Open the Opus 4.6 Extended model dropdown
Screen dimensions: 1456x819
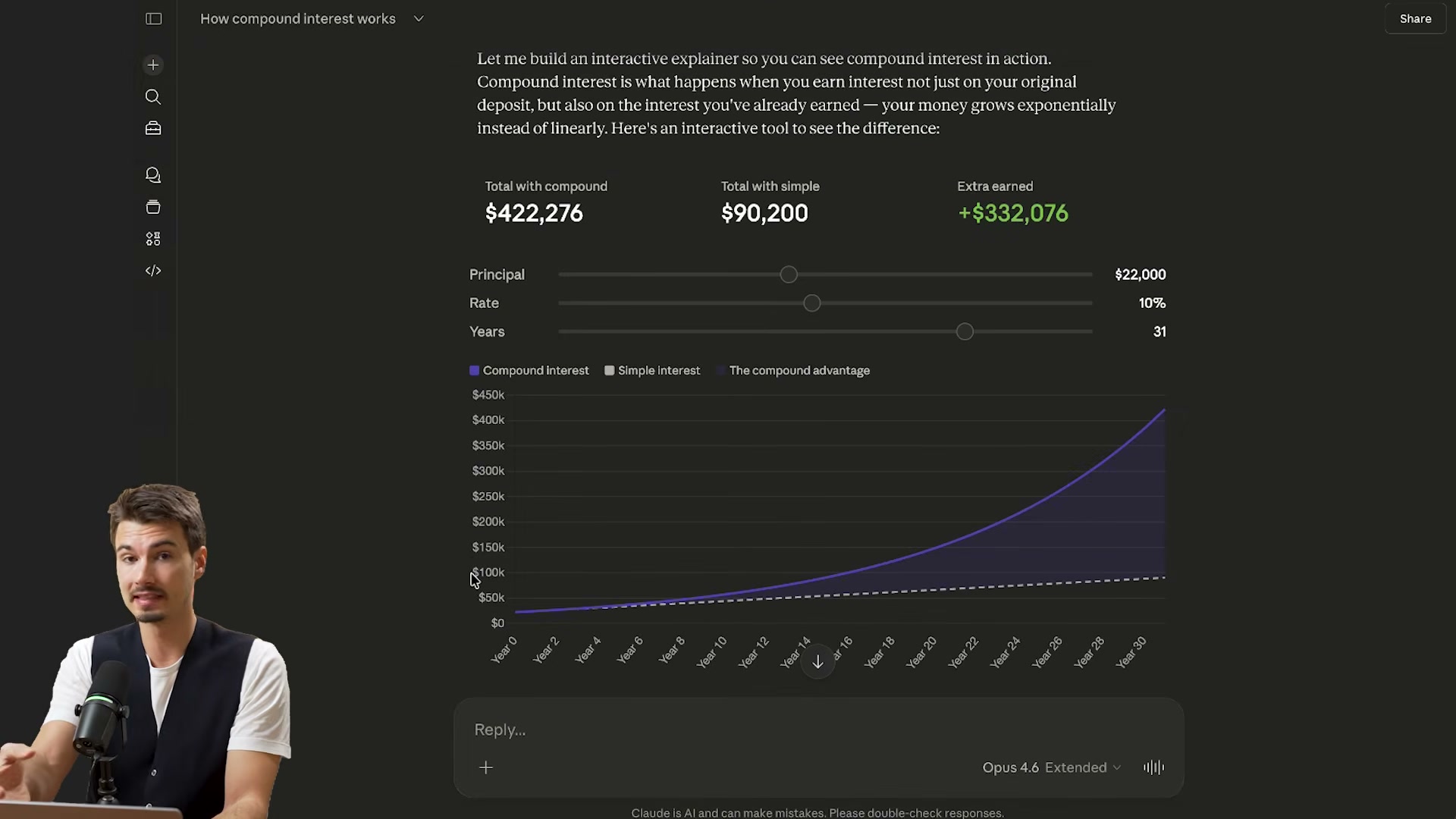tap(1051, 767)
